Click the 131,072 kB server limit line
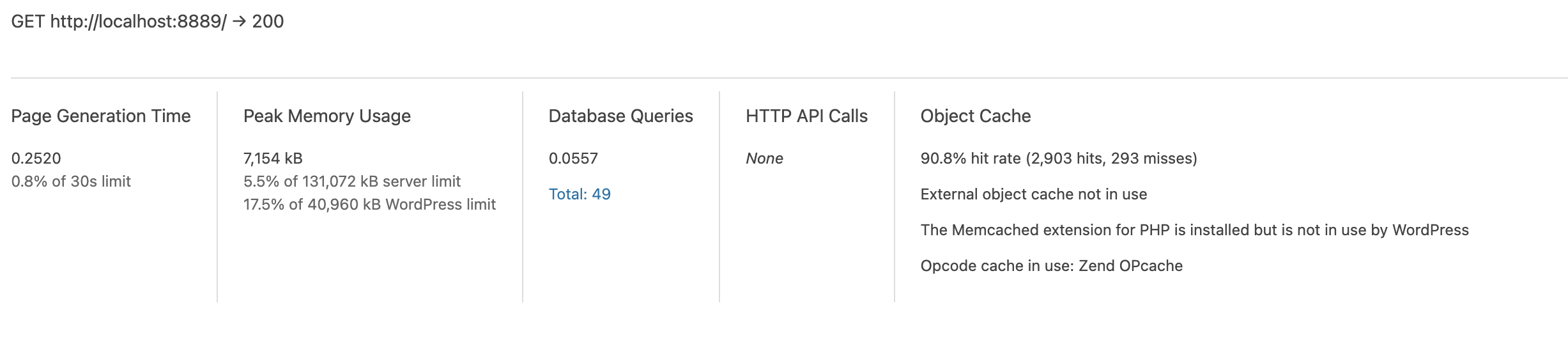Viewport: 1568px width, 349px height. pyautogui.click(x=352, y=182)
